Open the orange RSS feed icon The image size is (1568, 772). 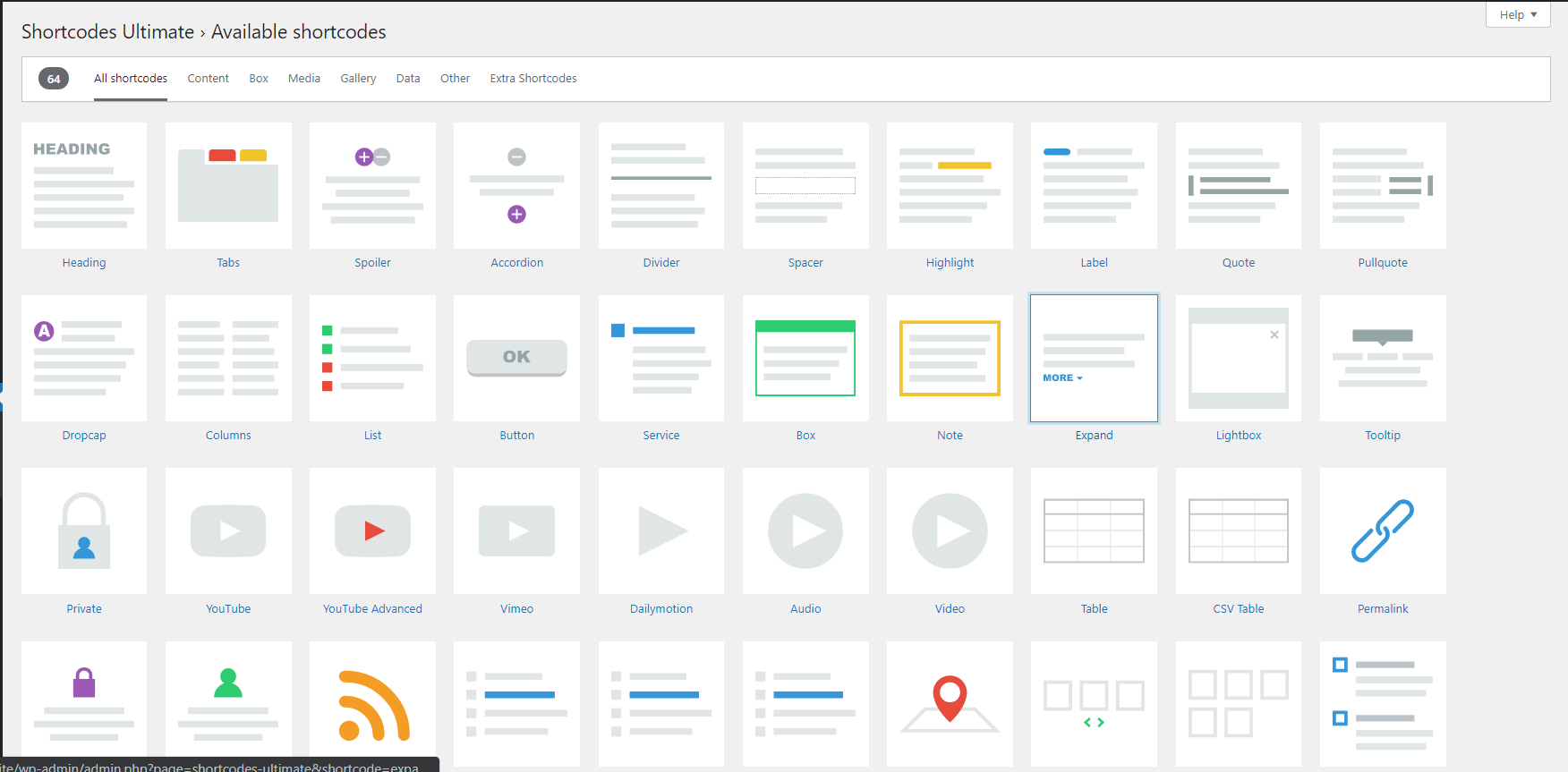(372, 704)
